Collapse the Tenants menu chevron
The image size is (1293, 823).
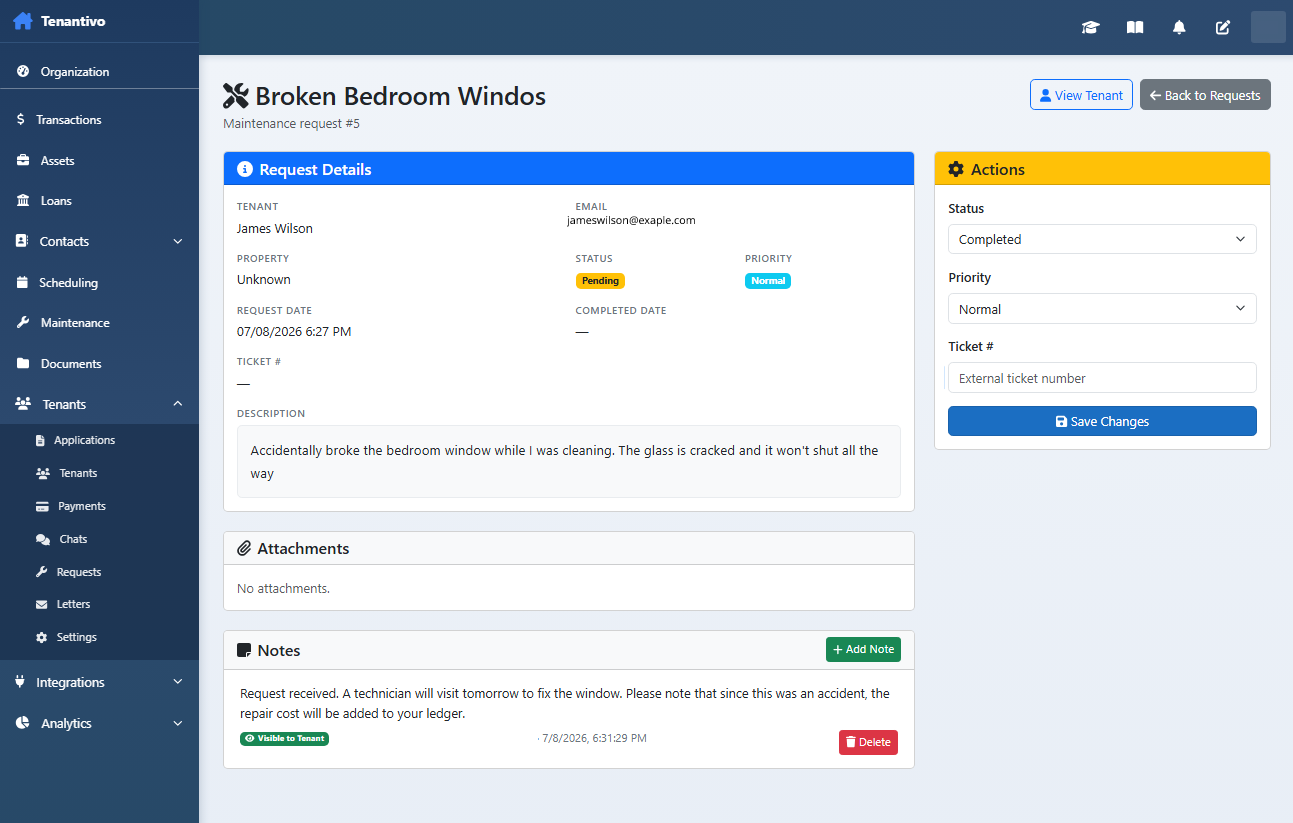click(178, 404)
